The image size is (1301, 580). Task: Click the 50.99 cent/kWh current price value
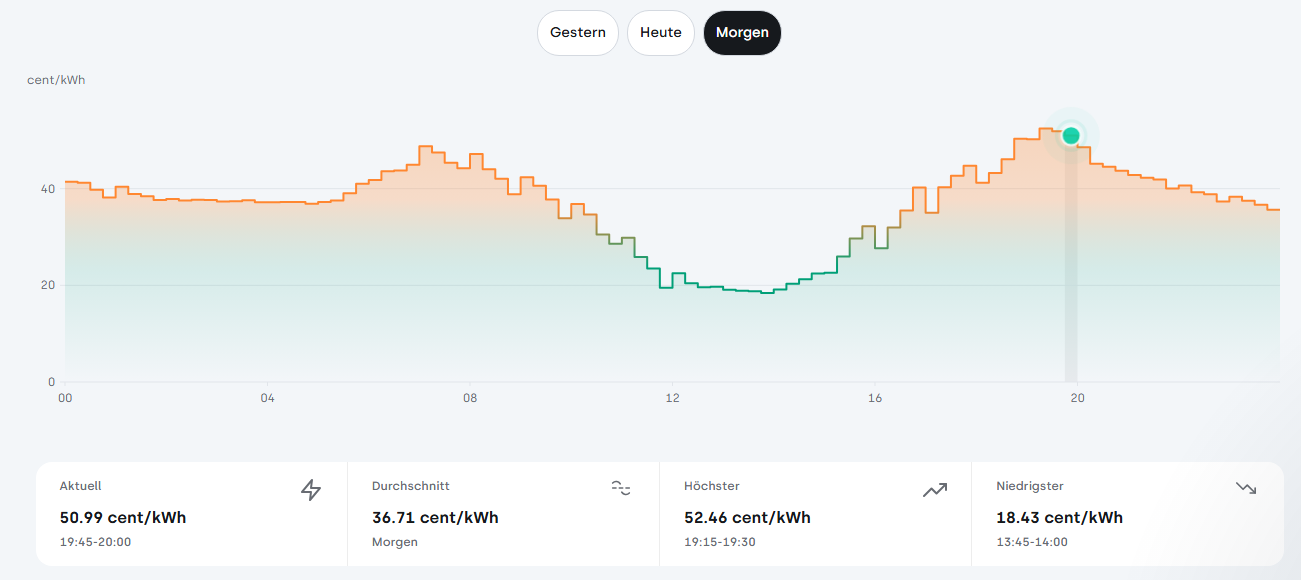coord(123,518)
